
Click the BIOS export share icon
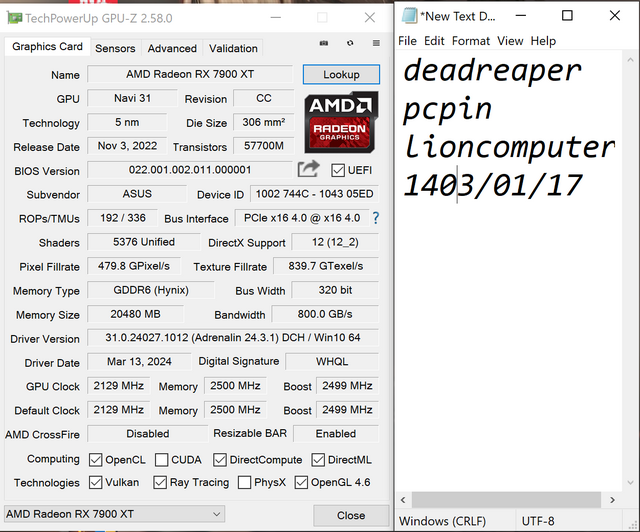point(309,170)
